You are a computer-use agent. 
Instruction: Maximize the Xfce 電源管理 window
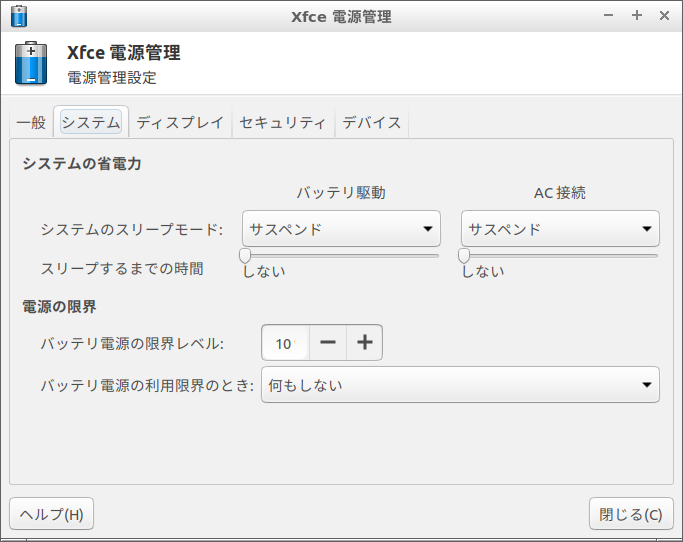(637, 16)
